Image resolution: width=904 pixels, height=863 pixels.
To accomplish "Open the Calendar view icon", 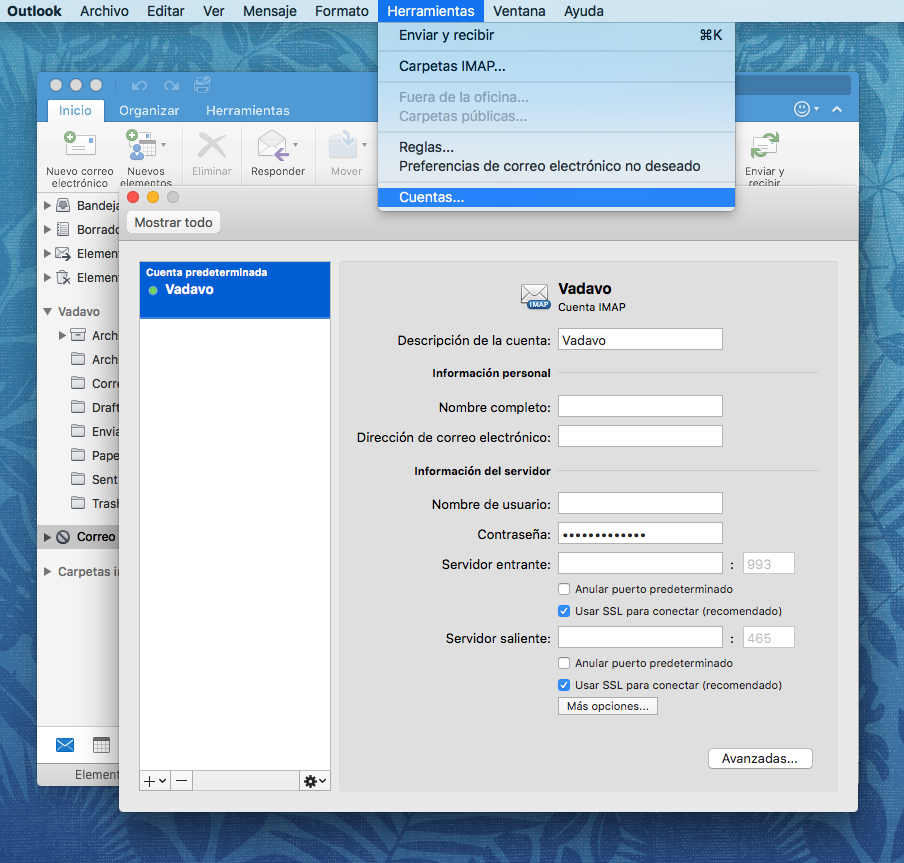I will (101, 745).
